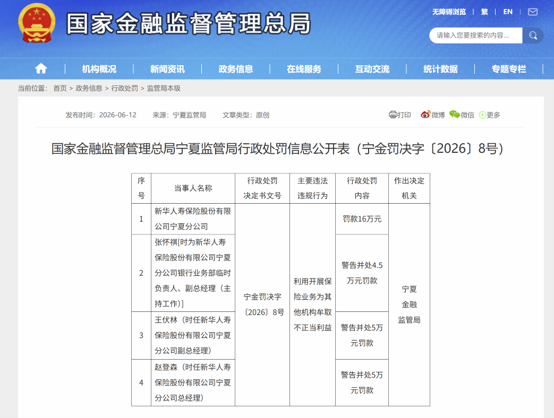Open 在线服务 navigation menu
This screenshot has width=554, height=418.
[304, 69]
